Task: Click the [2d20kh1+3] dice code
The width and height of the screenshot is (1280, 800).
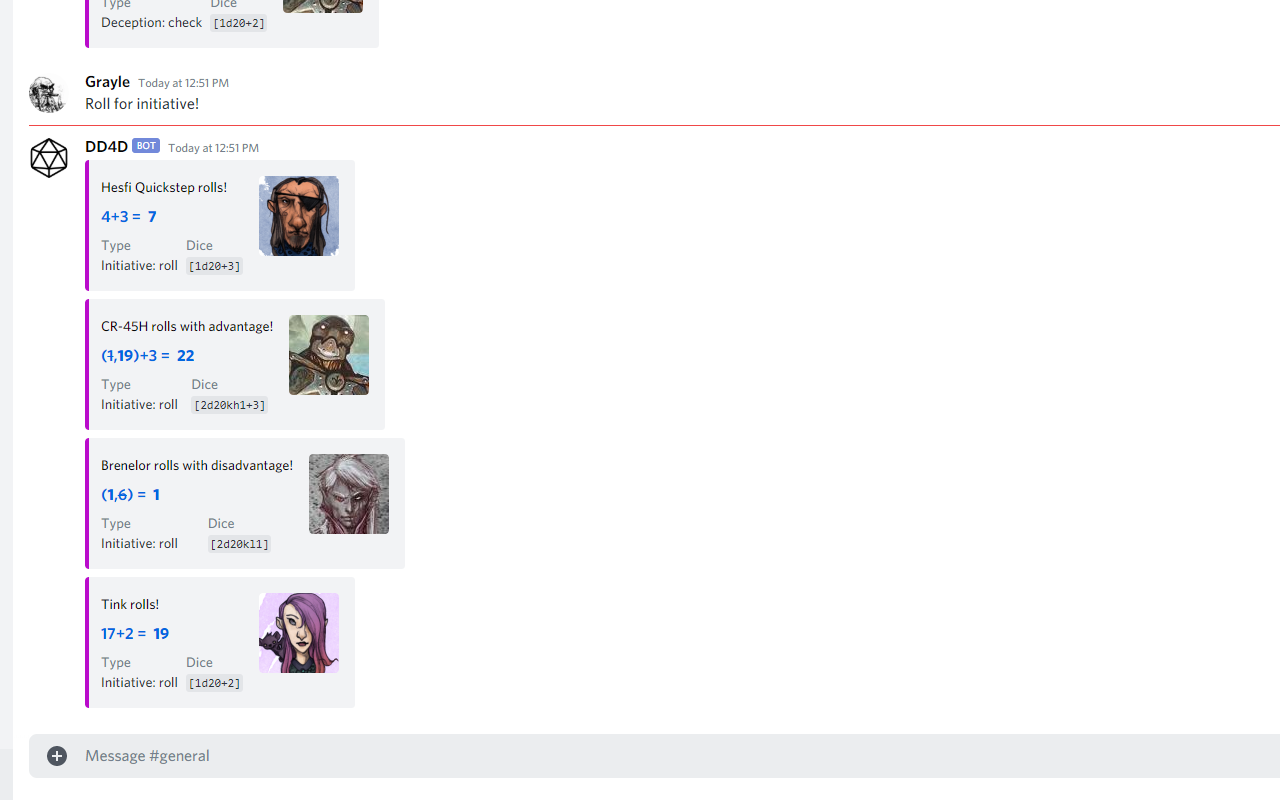Action: [x=230, y=405]
